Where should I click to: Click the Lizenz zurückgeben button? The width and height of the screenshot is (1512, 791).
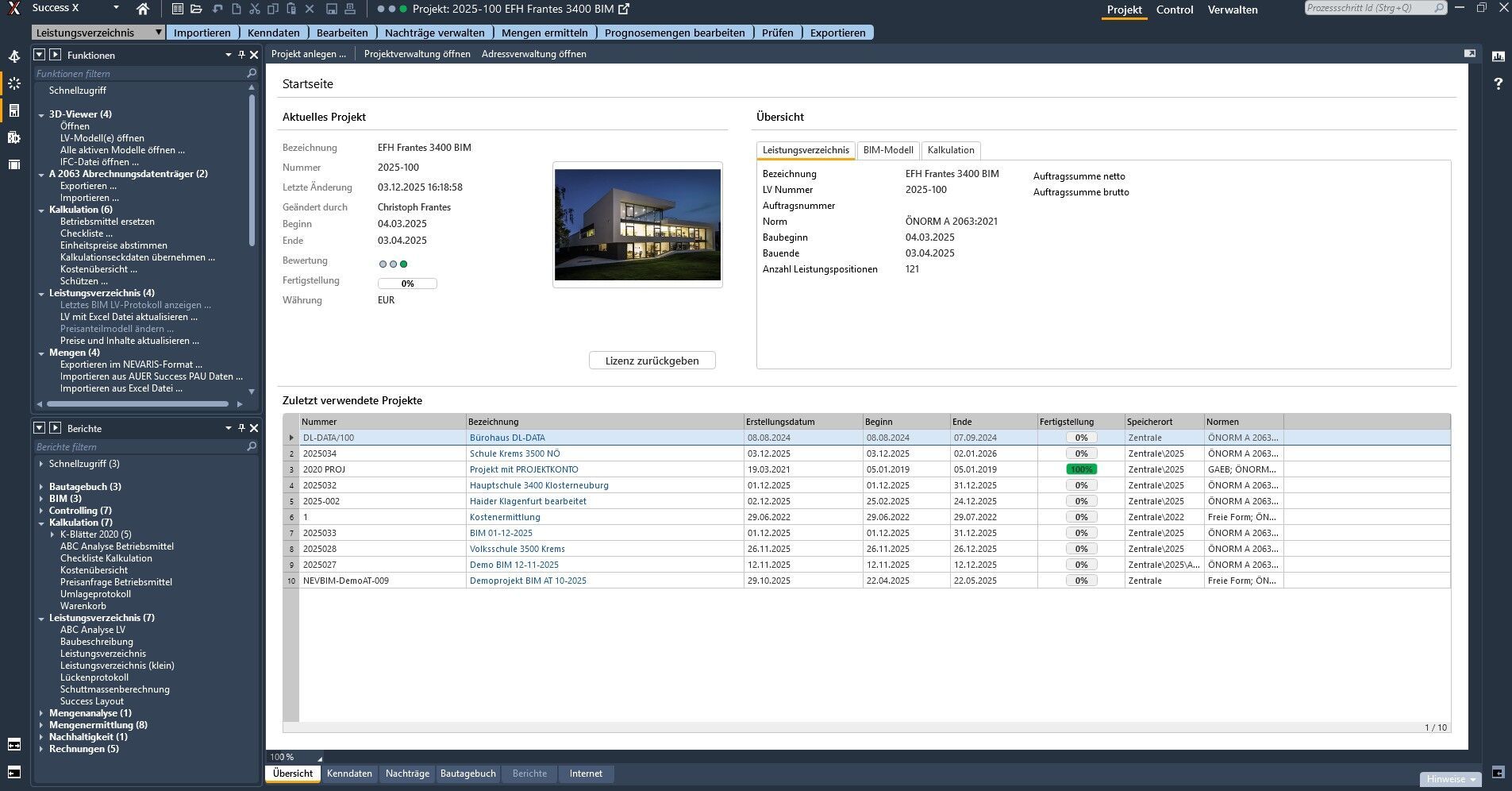coord(652,361)
